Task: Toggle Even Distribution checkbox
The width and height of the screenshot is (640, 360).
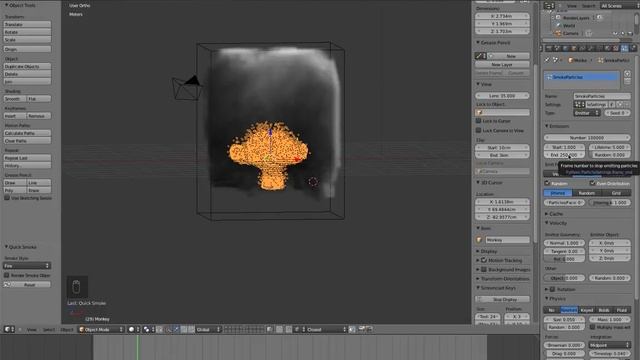Action: [592, 183]
